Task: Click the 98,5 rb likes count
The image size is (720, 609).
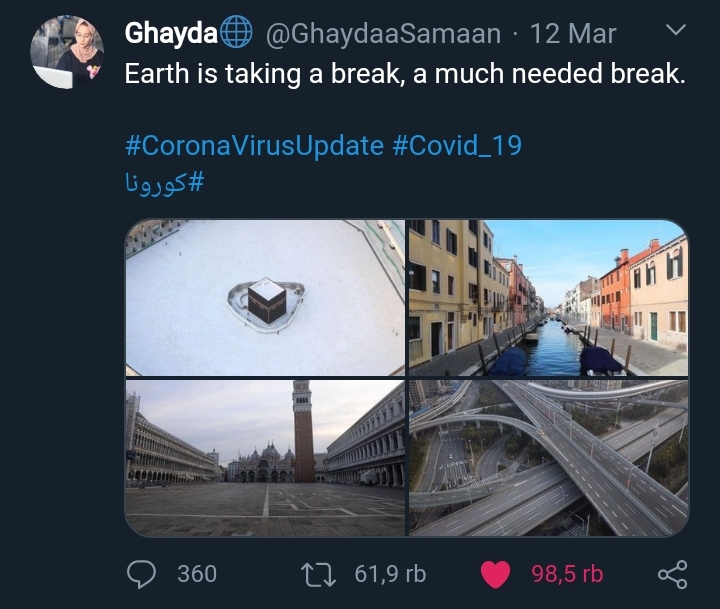Action: (x=567, y=574)
